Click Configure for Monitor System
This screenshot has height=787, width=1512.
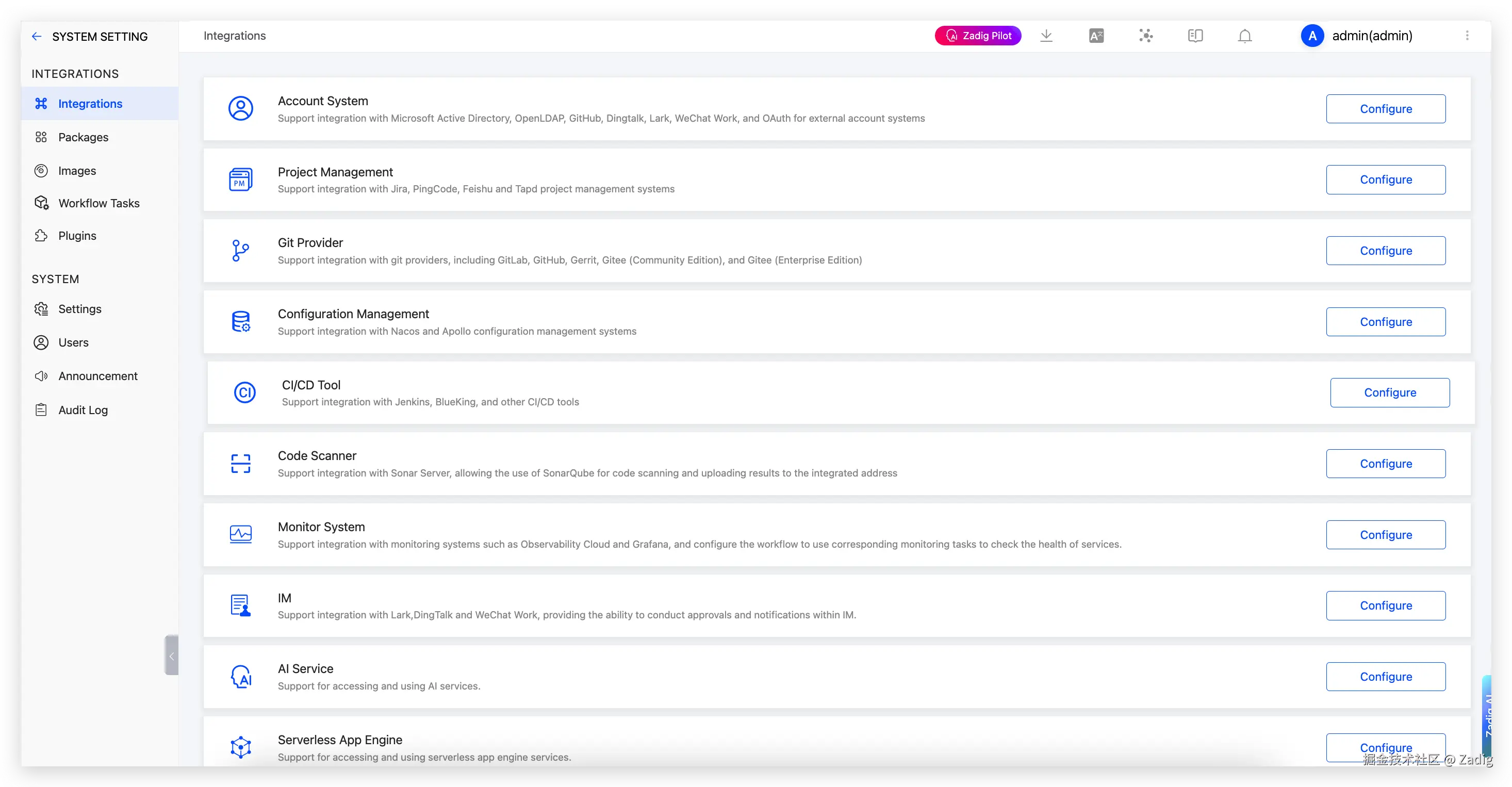point(1385,535)
